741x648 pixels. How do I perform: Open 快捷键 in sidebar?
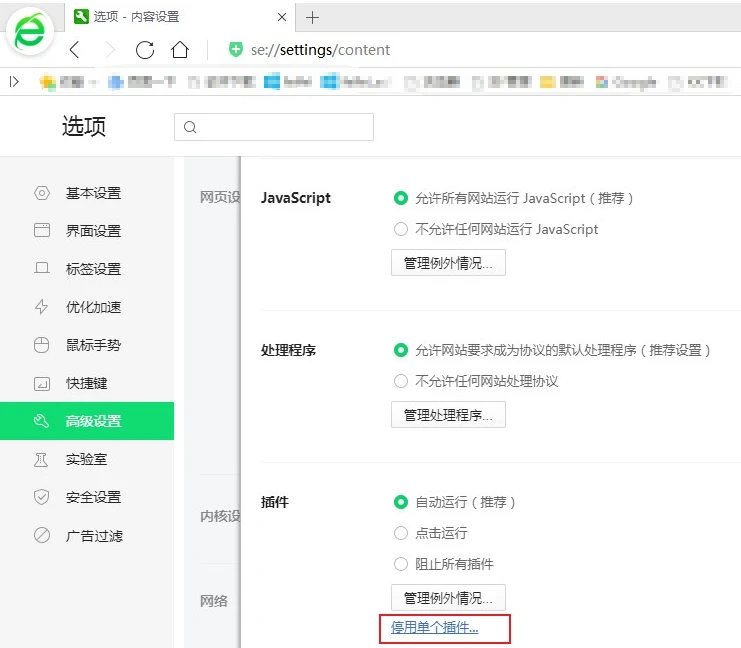point(87,383)
